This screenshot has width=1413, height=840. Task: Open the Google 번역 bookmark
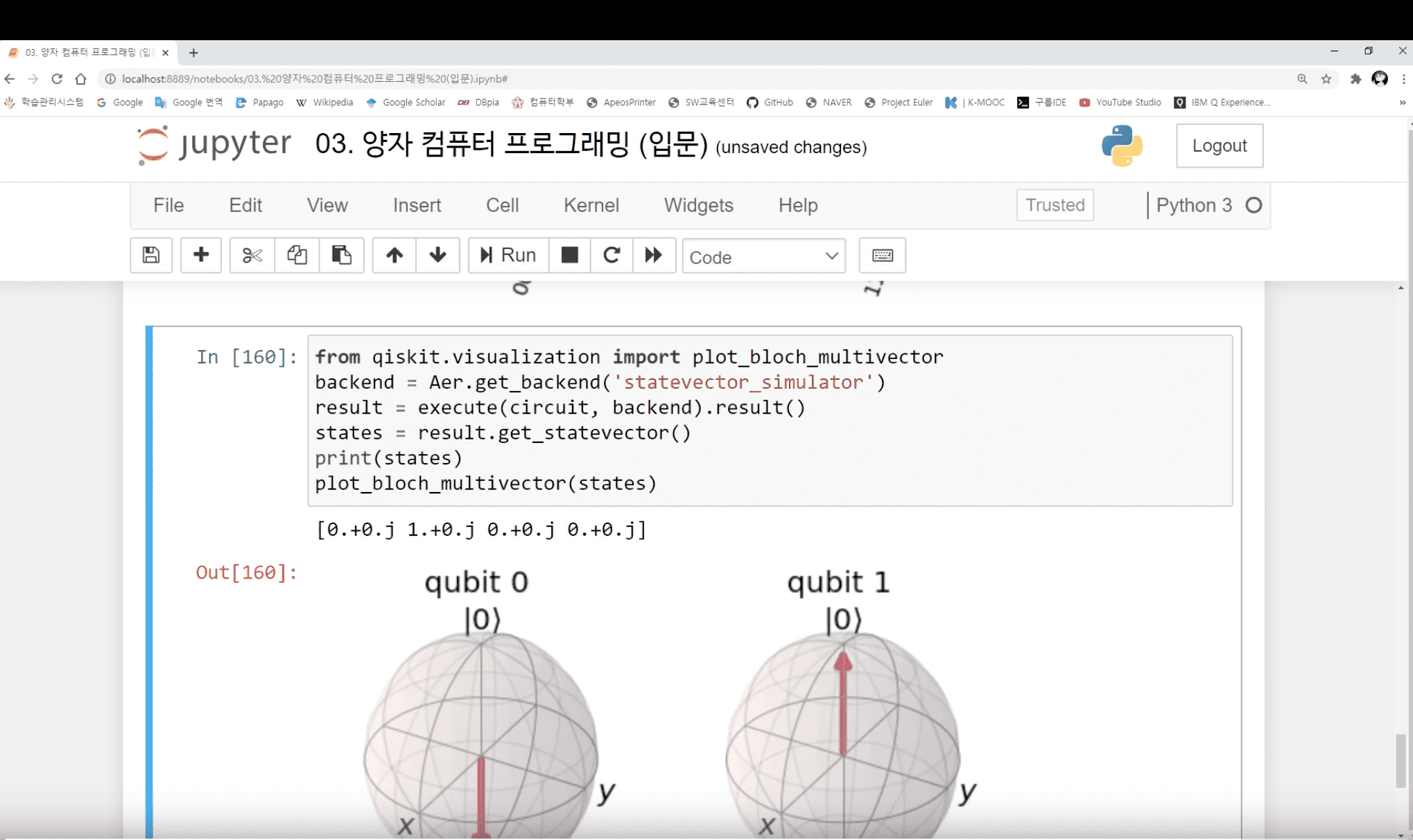189,103
